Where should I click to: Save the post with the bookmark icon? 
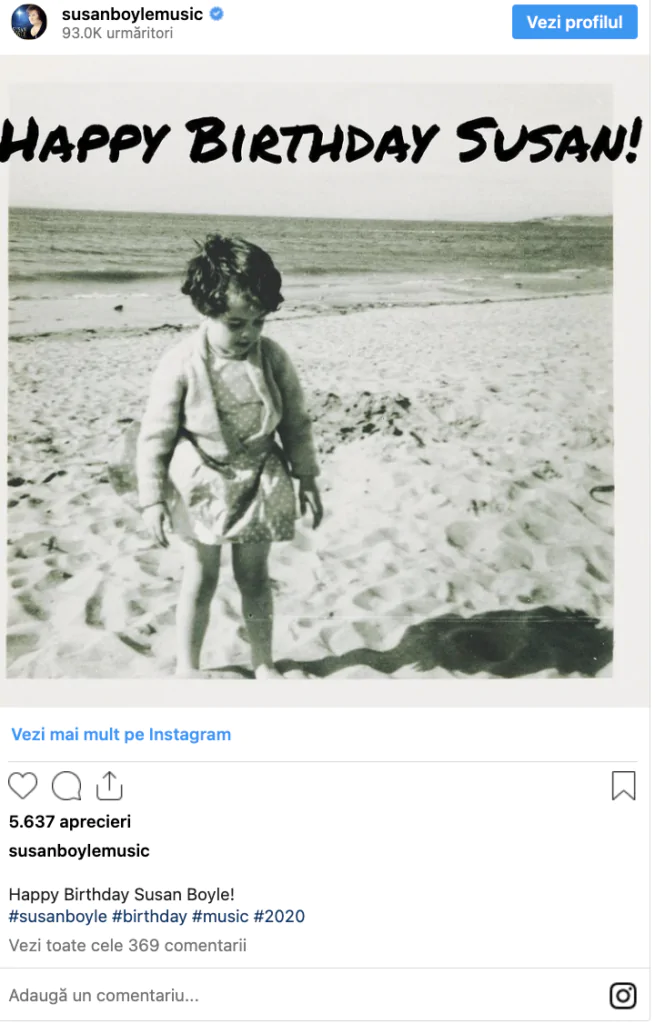click(x=623, y=786)
